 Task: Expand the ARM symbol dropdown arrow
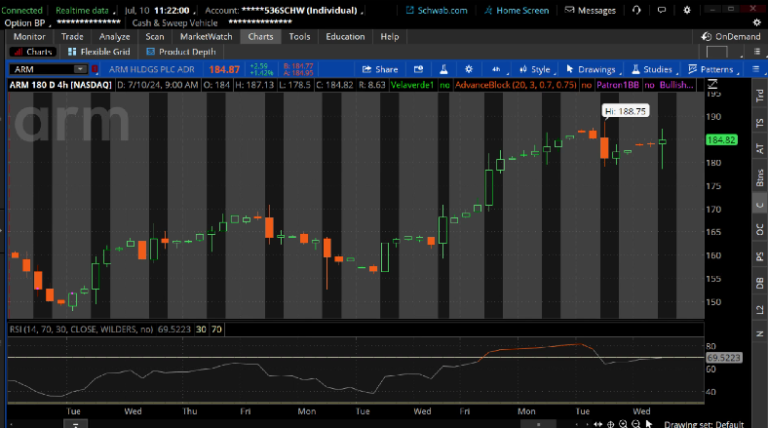pos(80,69)
